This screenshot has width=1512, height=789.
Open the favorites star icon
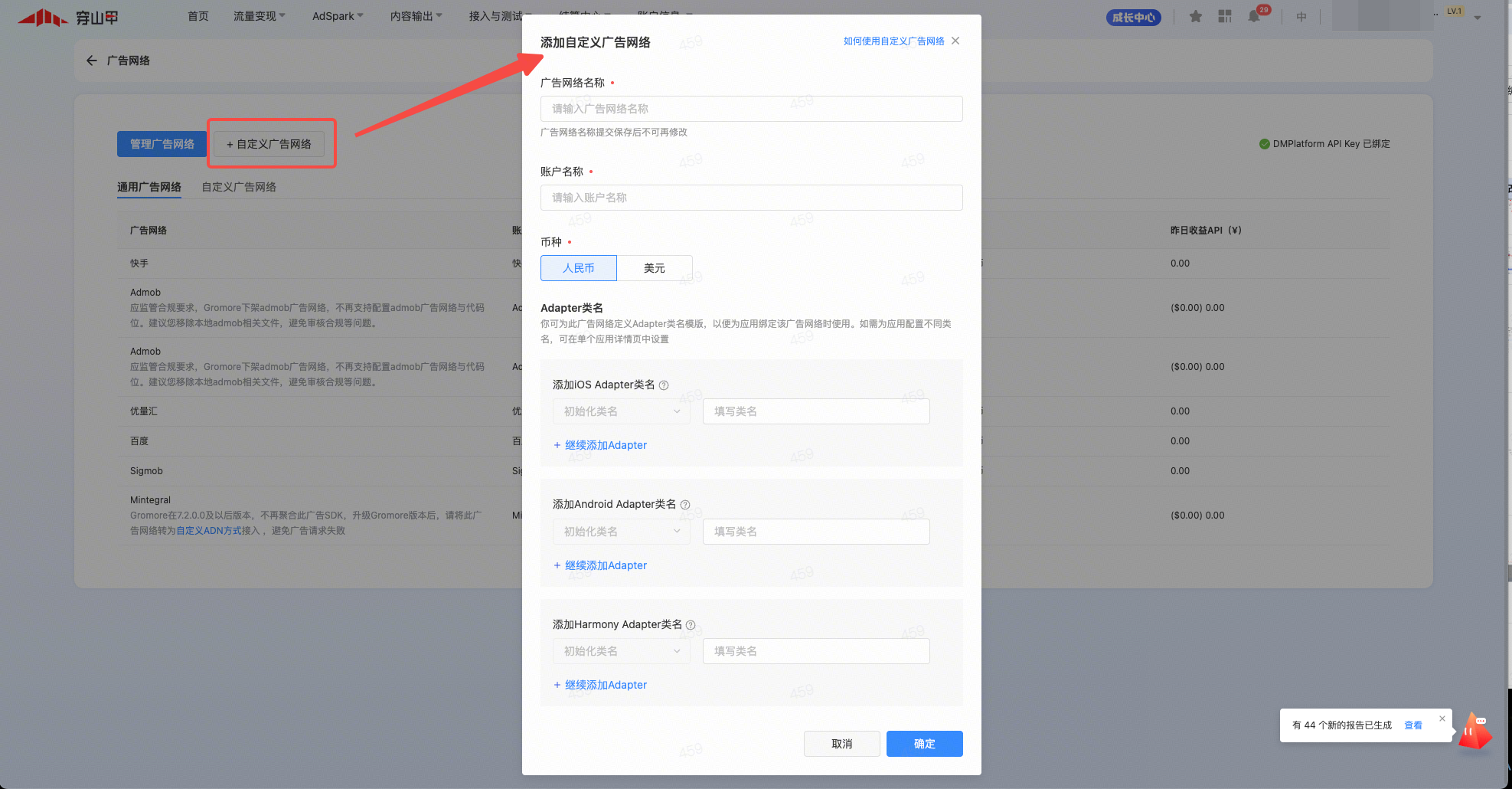tap(1196, 16)
